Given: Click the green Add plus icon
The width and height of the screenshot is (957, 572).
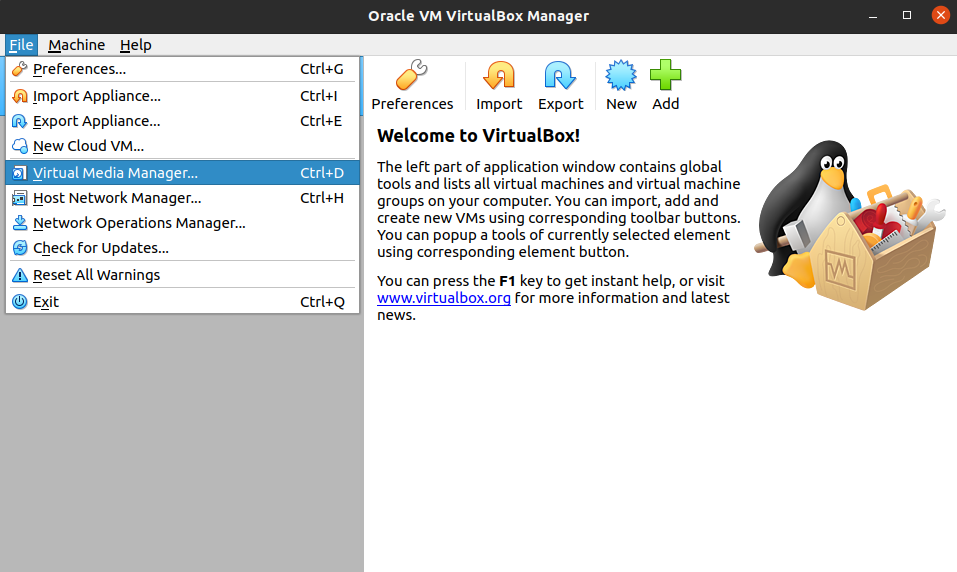Looking at the screenshot, I should pos(665,75).
